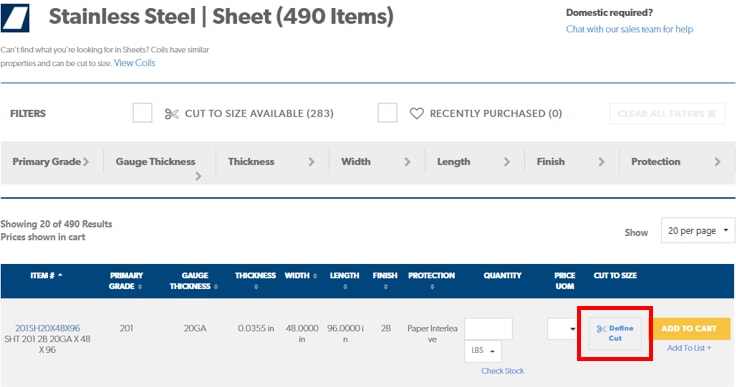Click the Add To Cart button
The width and height of the screenshot is (736, 387).
click(x=689, y=329)
